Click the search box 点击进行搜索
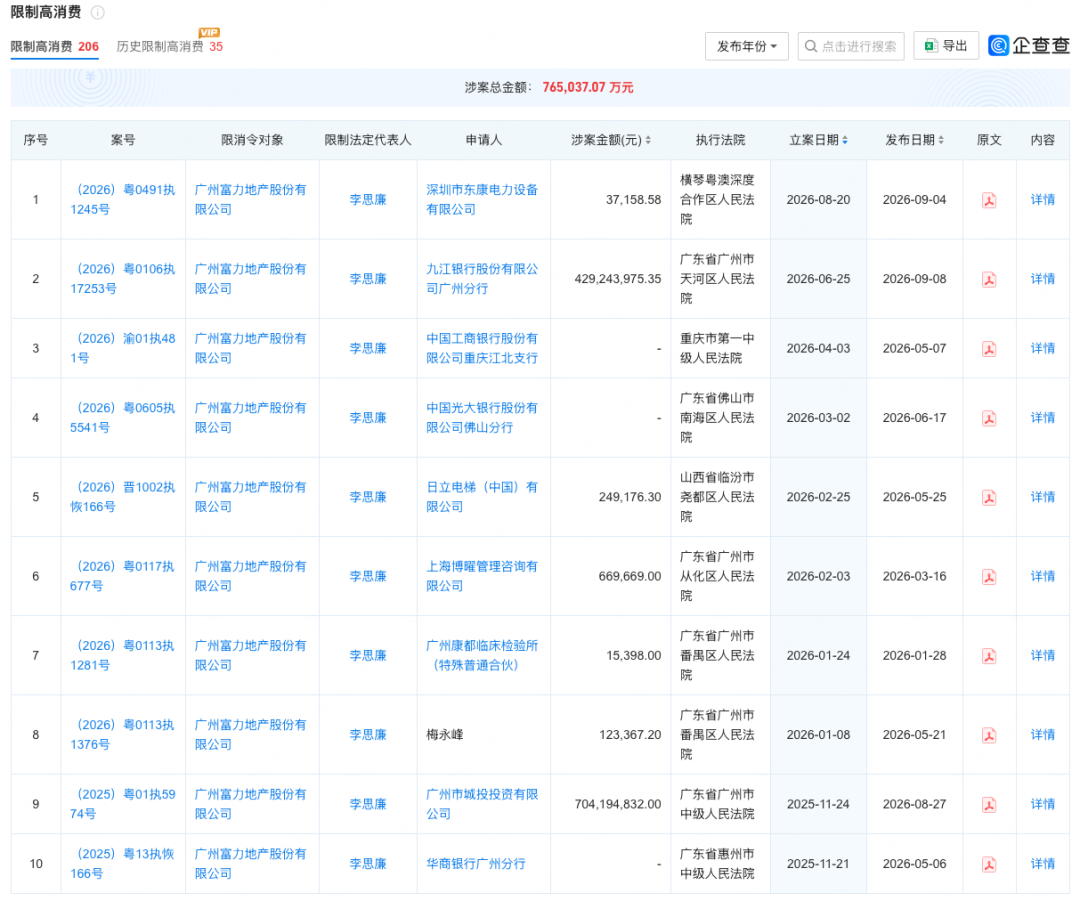 coord(851,46)
